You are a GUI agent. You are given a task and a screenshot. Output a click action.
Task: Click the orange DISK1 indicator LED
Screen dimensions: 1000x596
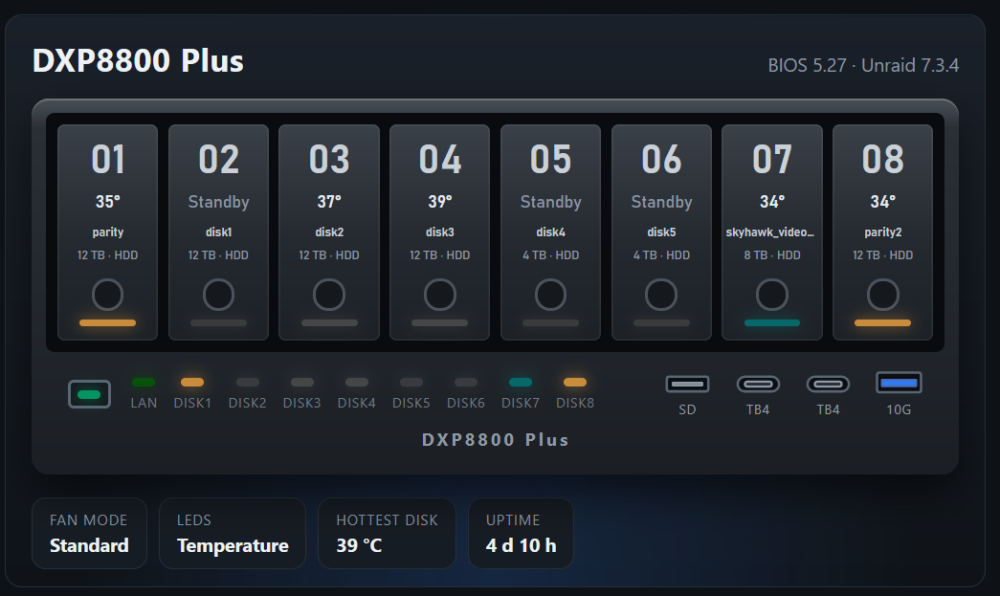coord(192,382)
